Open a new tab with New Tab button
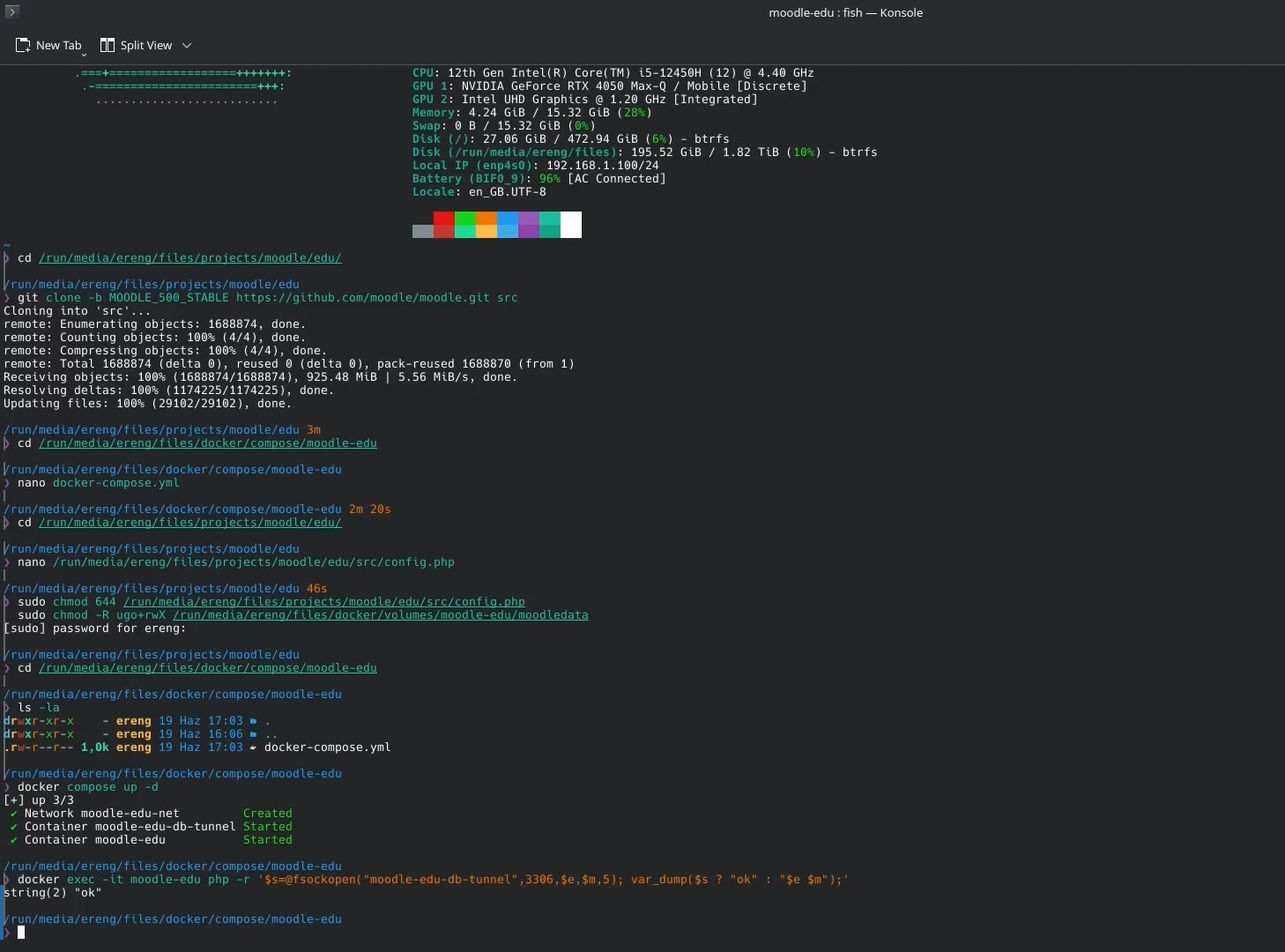 (x=48, y=45)
